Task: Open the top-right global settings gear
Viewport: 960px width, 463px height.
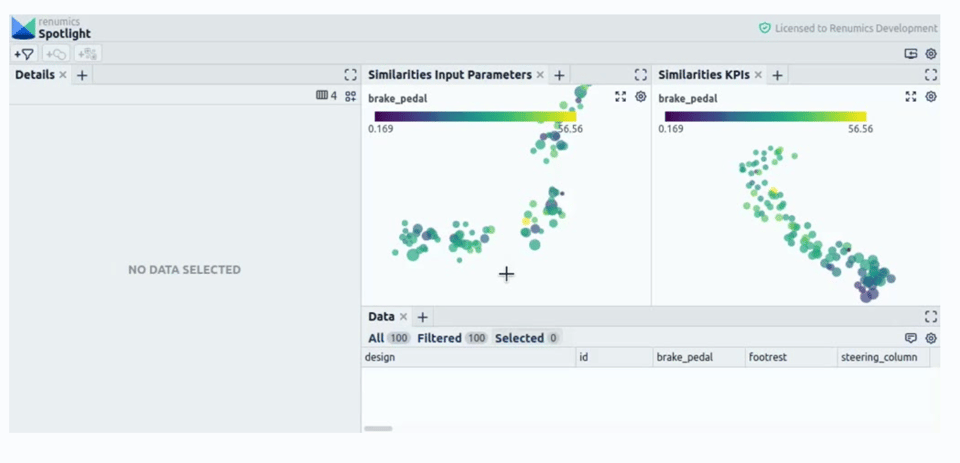Action: (x=931, y=54)
